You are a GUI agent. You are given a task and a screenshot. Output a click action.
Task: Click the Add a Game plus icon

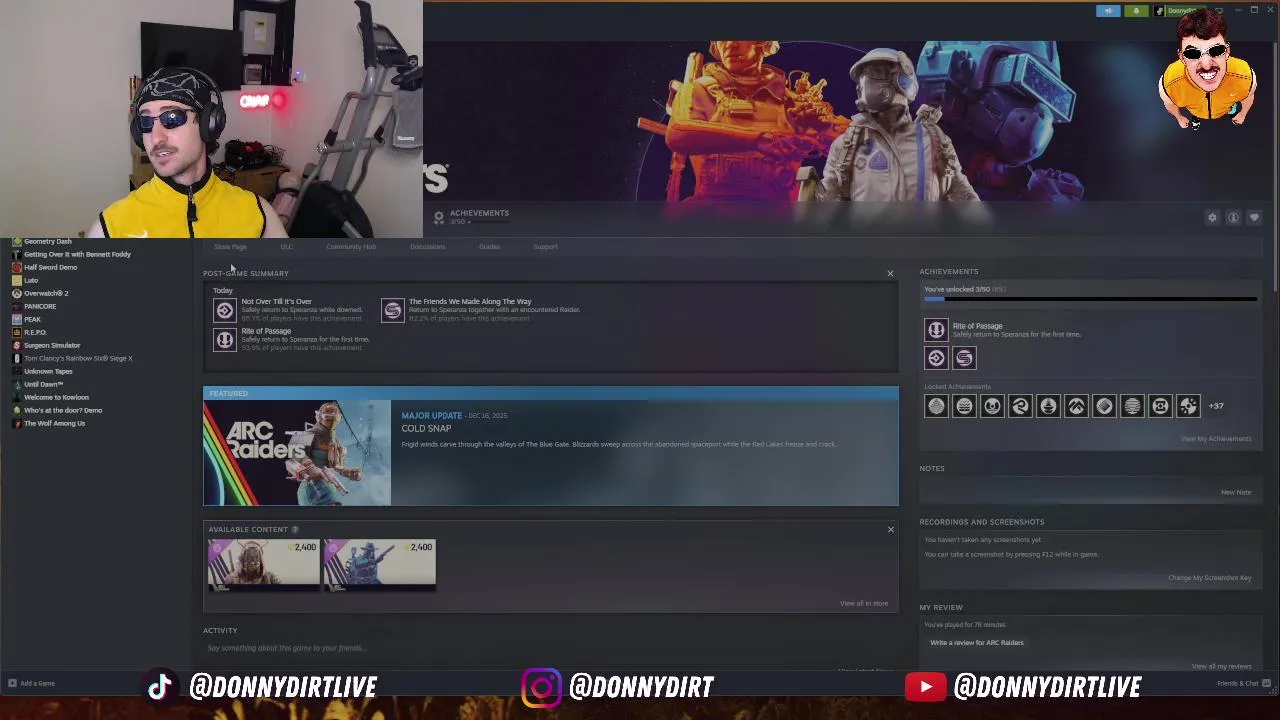[x=12, y=684]
